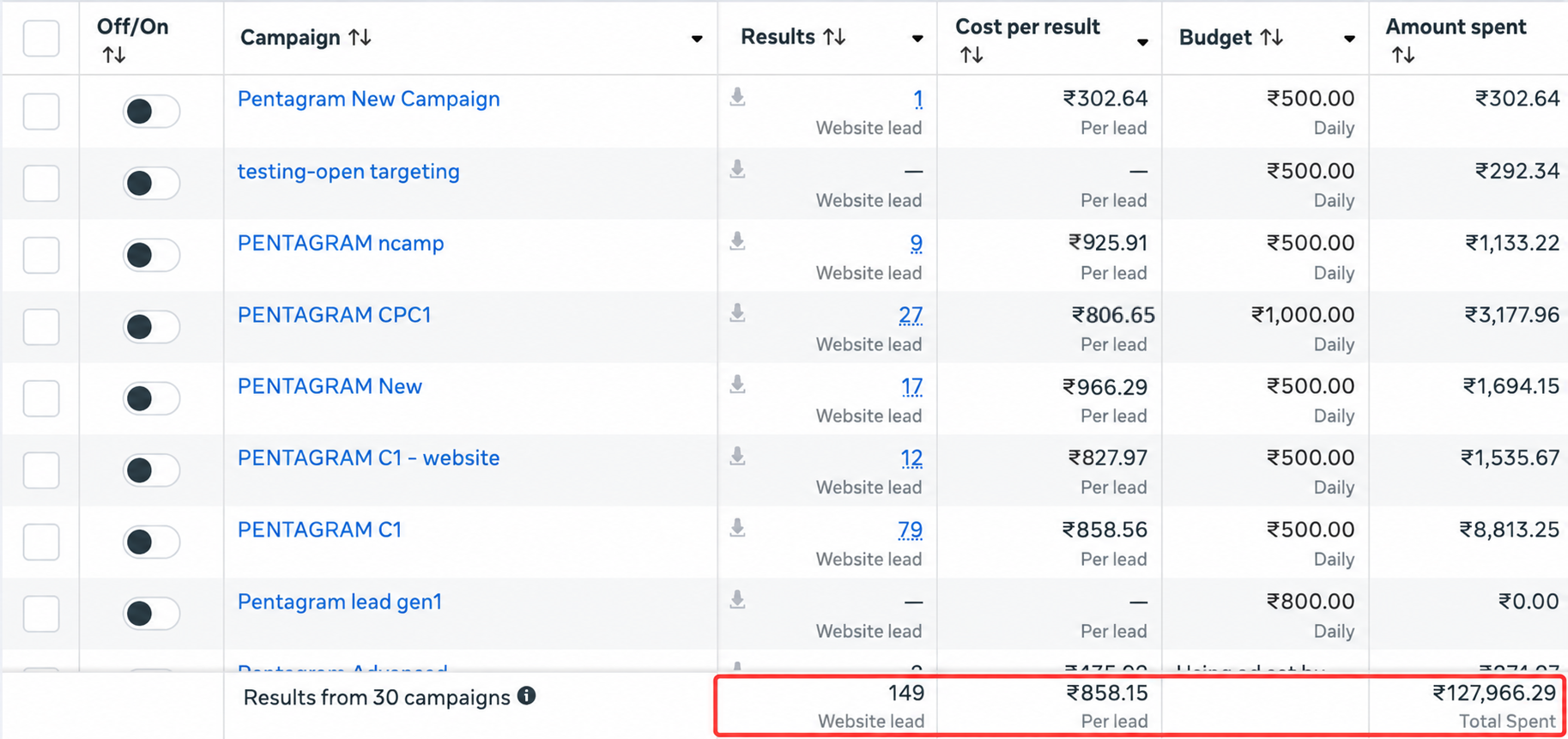The height and width of the screenshot is (739, 1568).
Task: Click result count 17 for PENTAGRAM New
Action: click(x=911, y=387)
